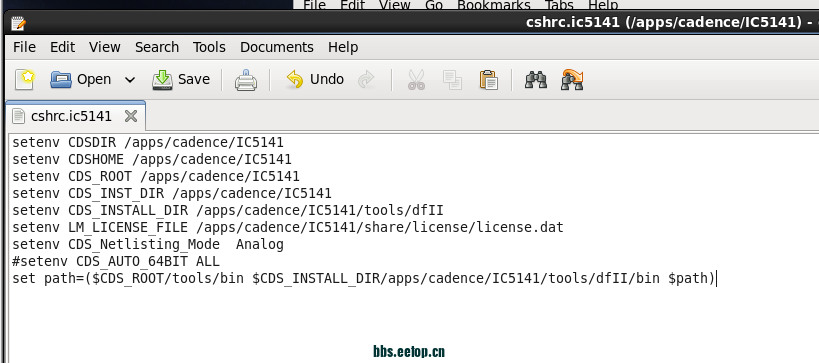Open a file with the Open button
The height and width of the screenshot is (363, 819).
point(80,79)
